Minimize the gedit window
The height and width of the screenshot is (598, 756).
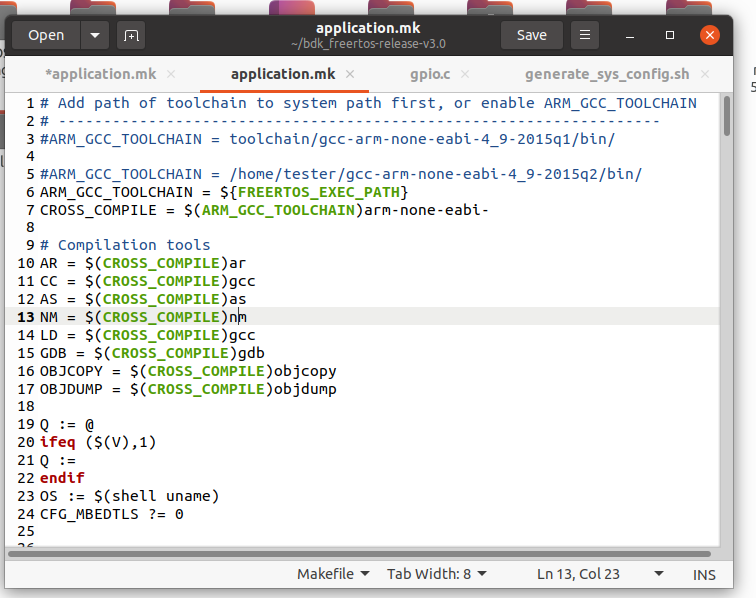pos(632,35)
